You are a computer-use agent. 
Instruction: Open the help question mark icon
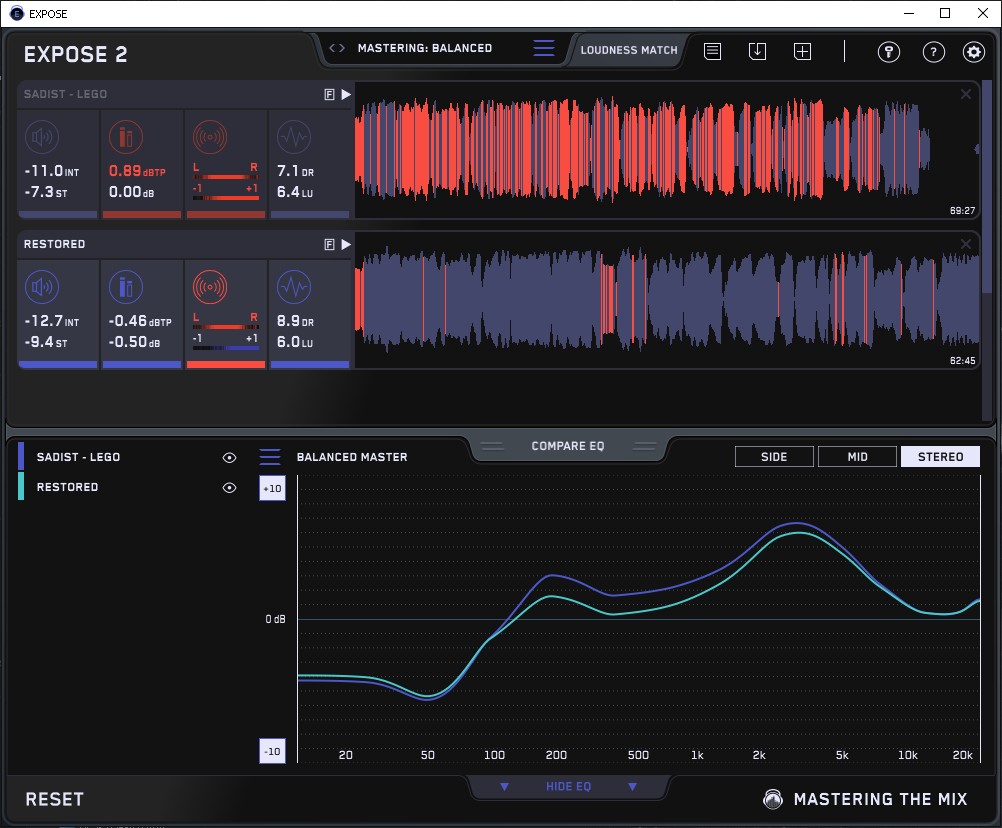pyautogui.click(x=933, y=51)
